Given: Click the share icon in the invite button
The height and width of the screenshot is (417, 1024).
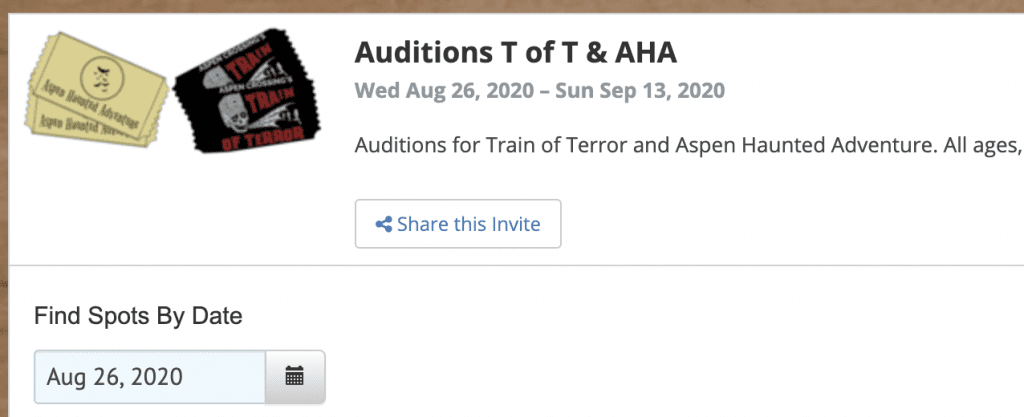Looking at the screenshot, I should click(x=383, y=224).
